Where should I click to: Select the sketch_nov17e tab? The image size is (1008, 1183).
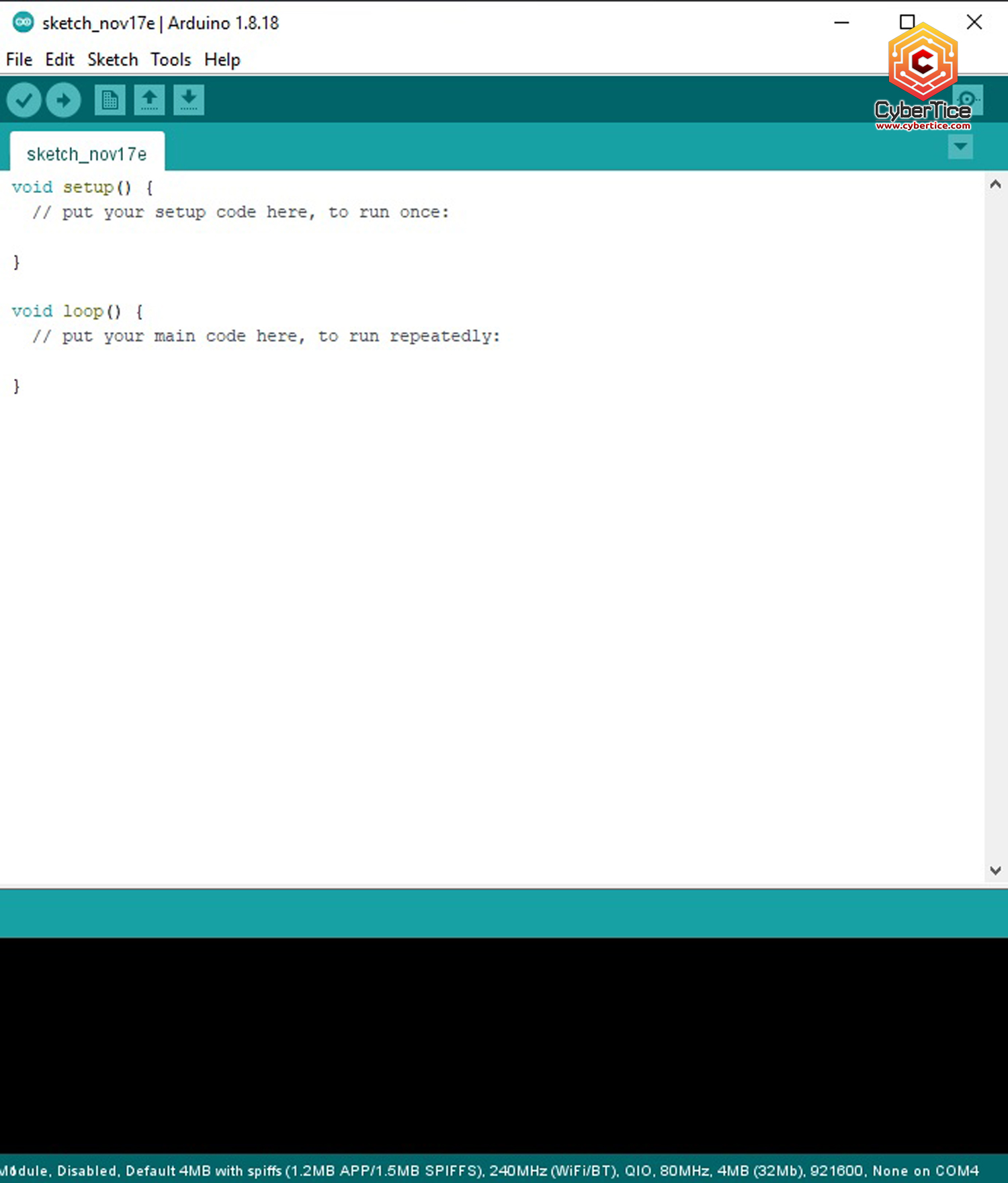[87, 154]
